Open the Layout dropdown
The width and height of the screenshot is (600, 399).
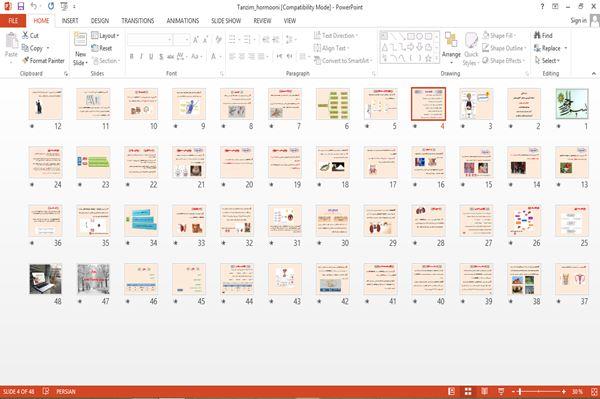[106, 36]
